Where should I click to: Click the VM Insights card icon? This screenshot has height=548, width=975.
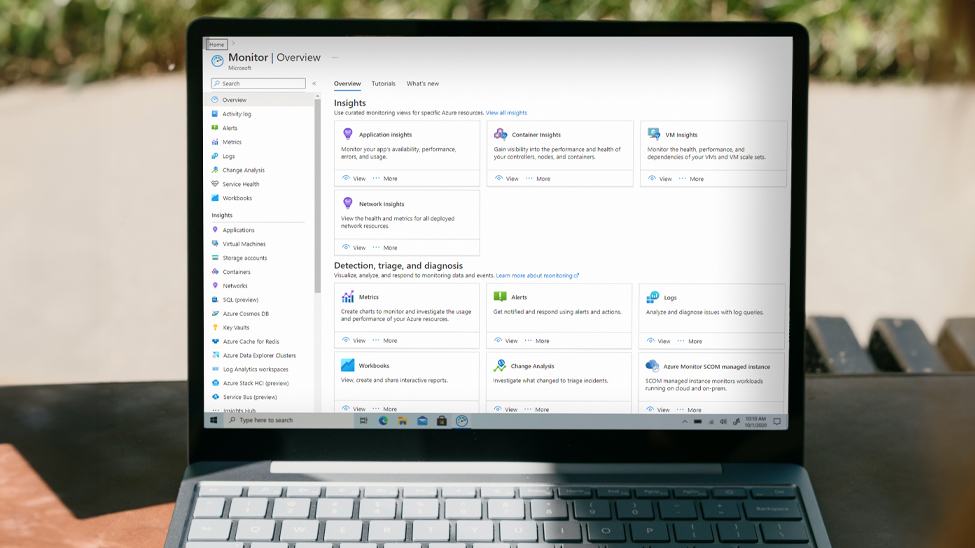coord(654,134)
